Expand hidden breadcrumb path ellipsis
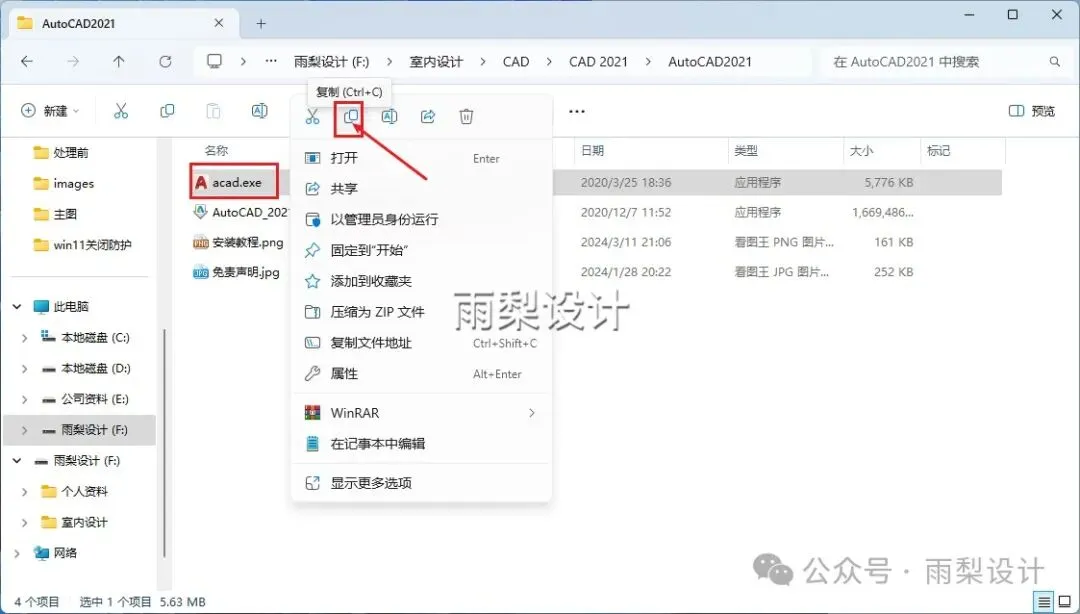Screen dimensions: 1080x614 271,61
